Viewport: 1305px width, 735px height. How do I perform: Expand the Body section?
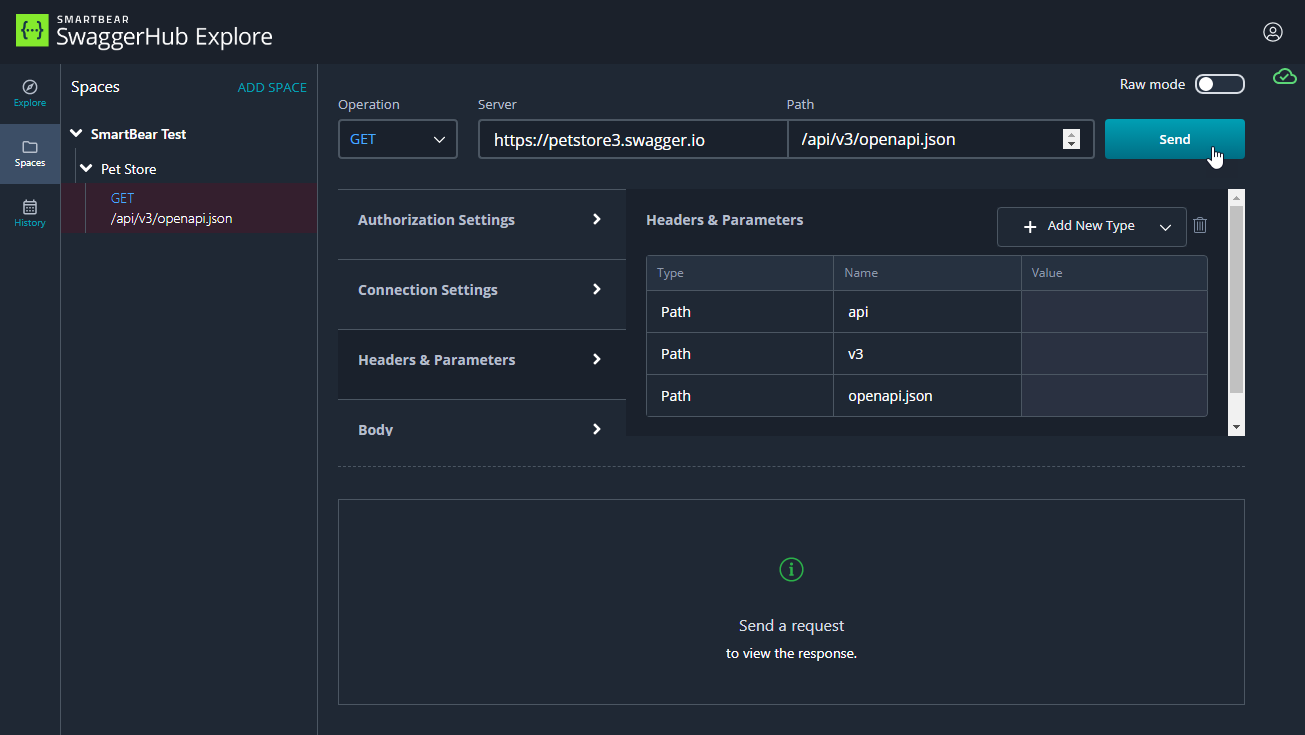(481, 428)
